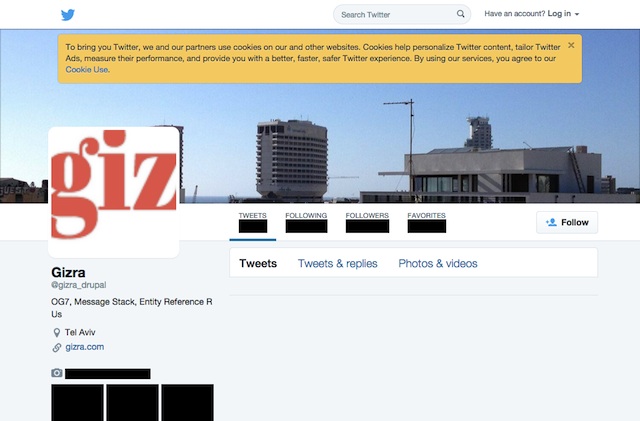Focus the Search Twitter field
This screenshot has height=421, width=640.
tap(402, 14)
